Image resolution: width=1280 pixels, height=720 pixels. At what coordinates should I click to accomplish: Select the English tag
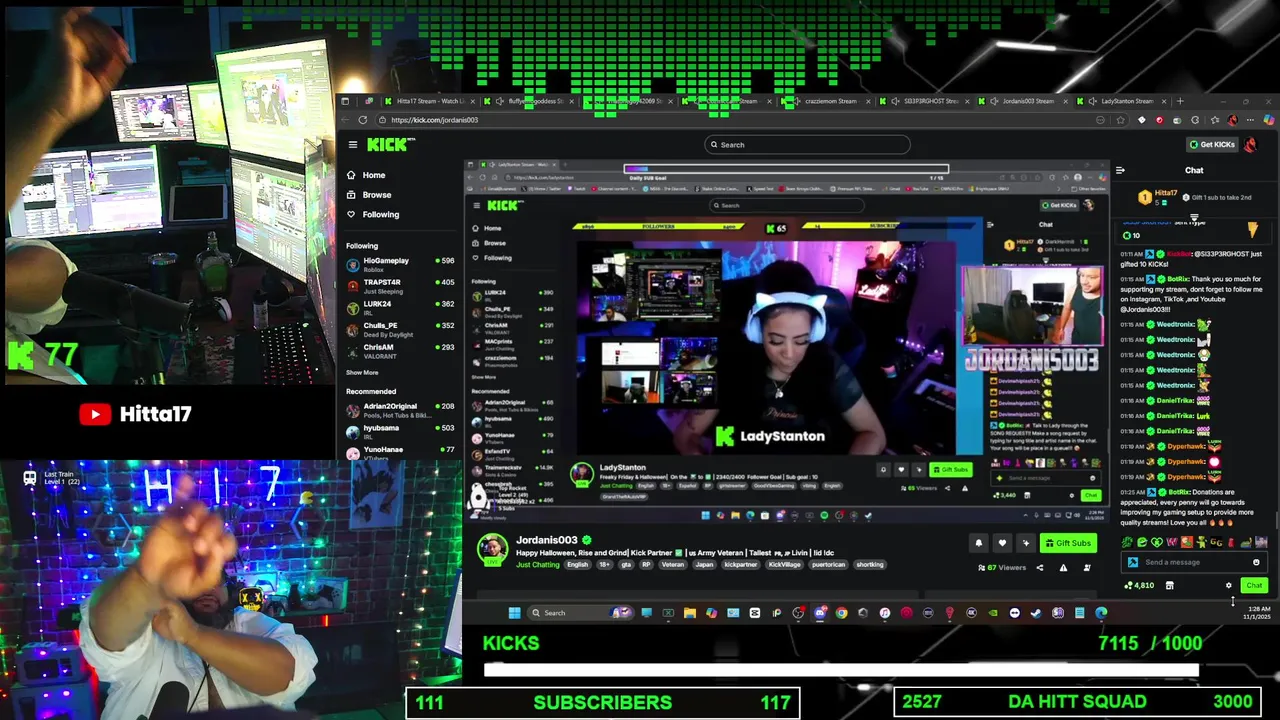[x=578, y=565]
